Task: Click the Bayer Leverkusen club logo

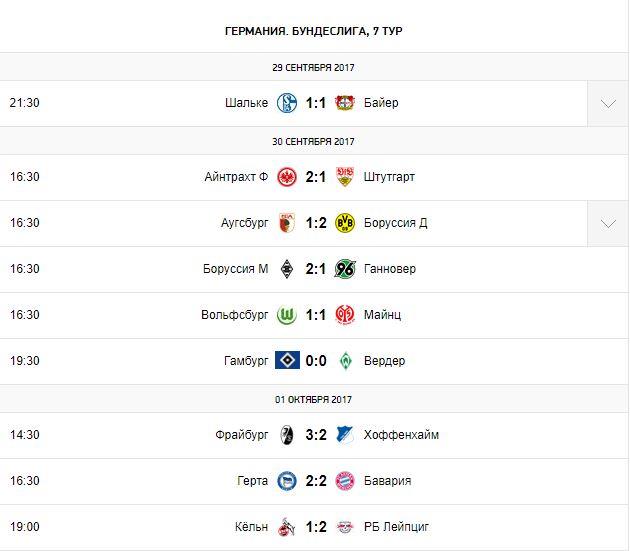Action: tap(345, 103)
